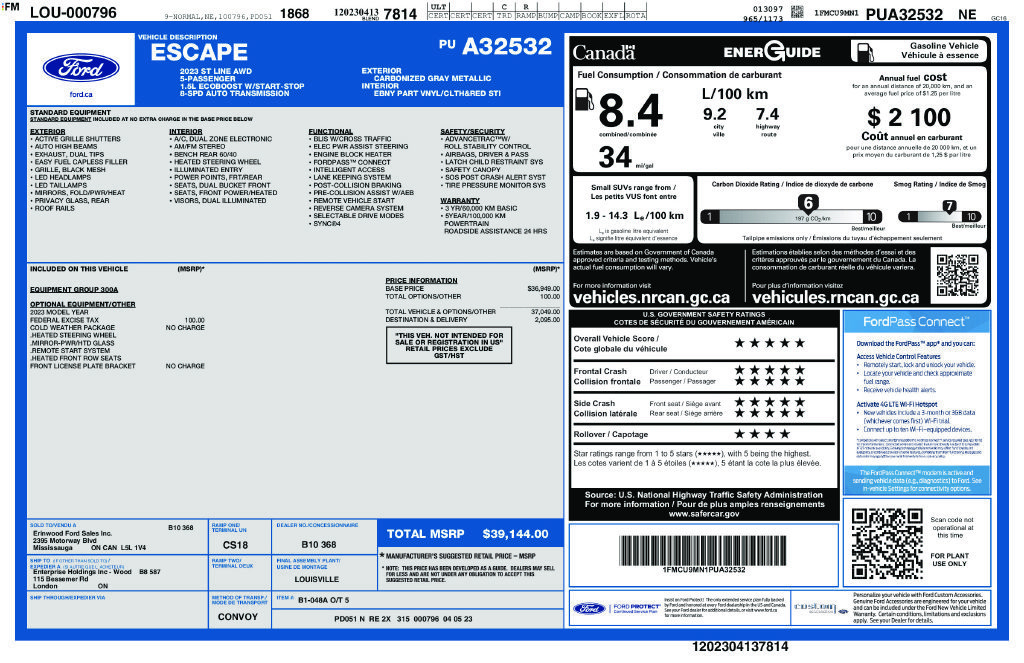
Task: Click the 'Activate 4G LTE Wi-Fi Hotspot' heading
Action: 897,404
